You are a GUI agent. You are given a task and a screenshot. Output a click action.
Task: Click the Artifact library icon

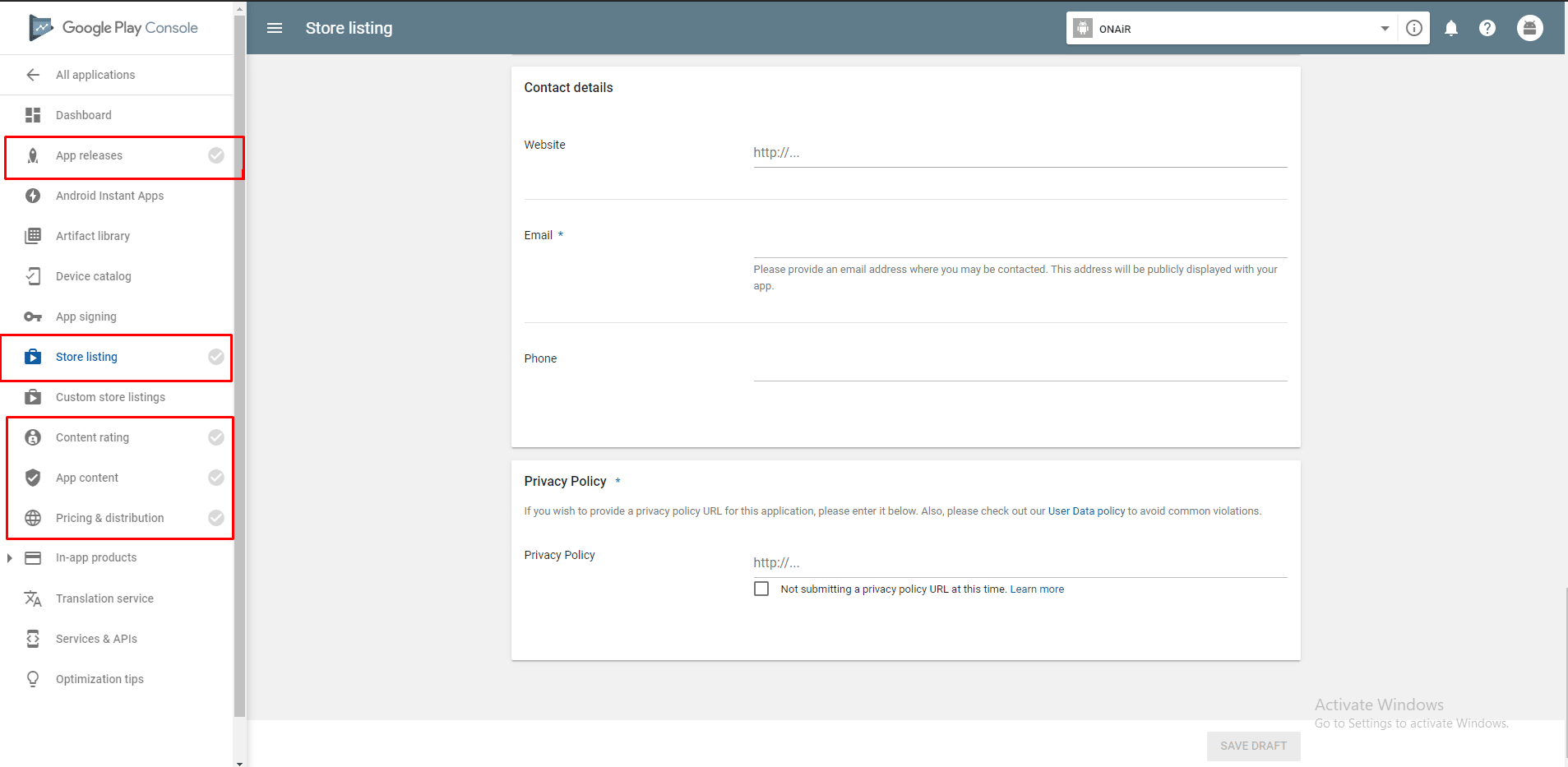coord(33,236)
